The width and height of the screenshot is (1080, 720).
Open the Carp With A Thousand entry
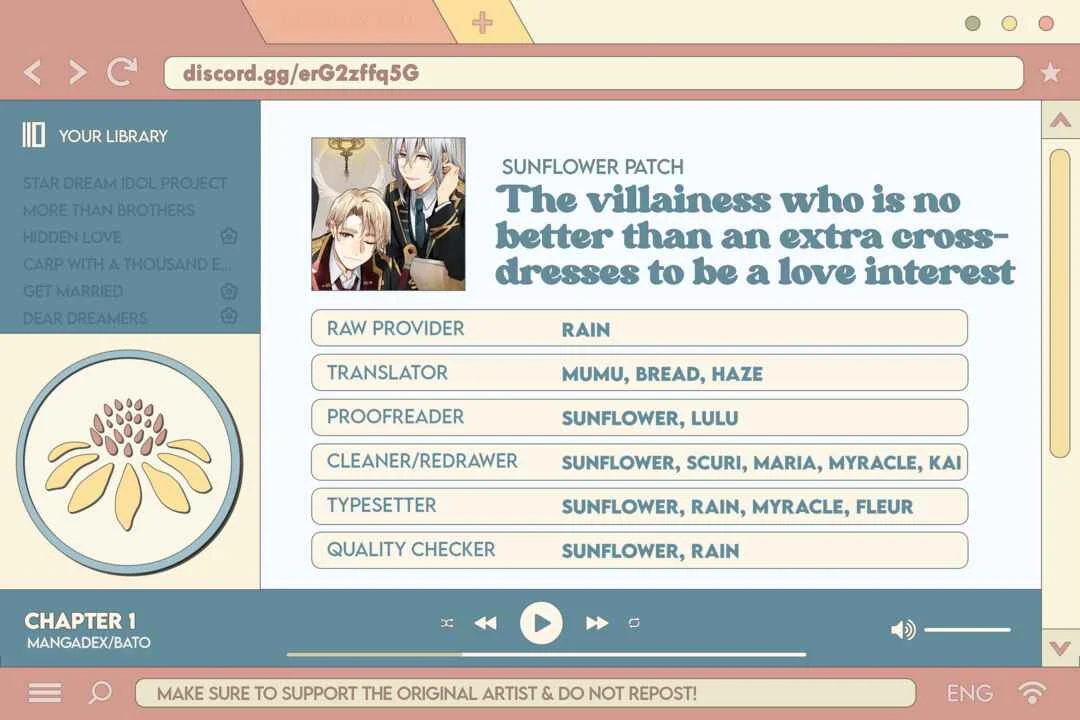127,264
